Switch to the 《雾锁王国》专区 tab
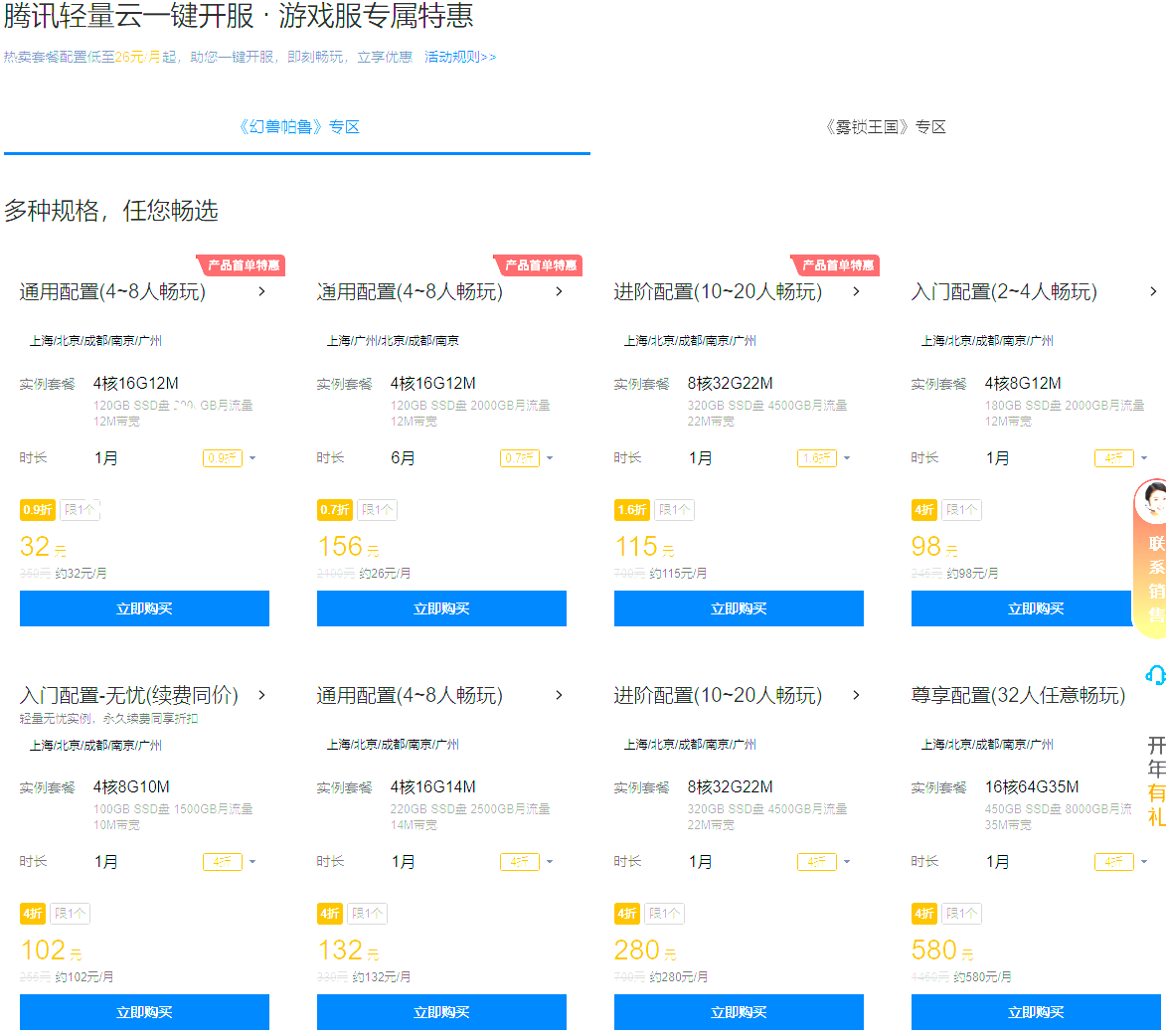Image resolution: width=1166 pixels, height=1036 pixels. (884, 127)
